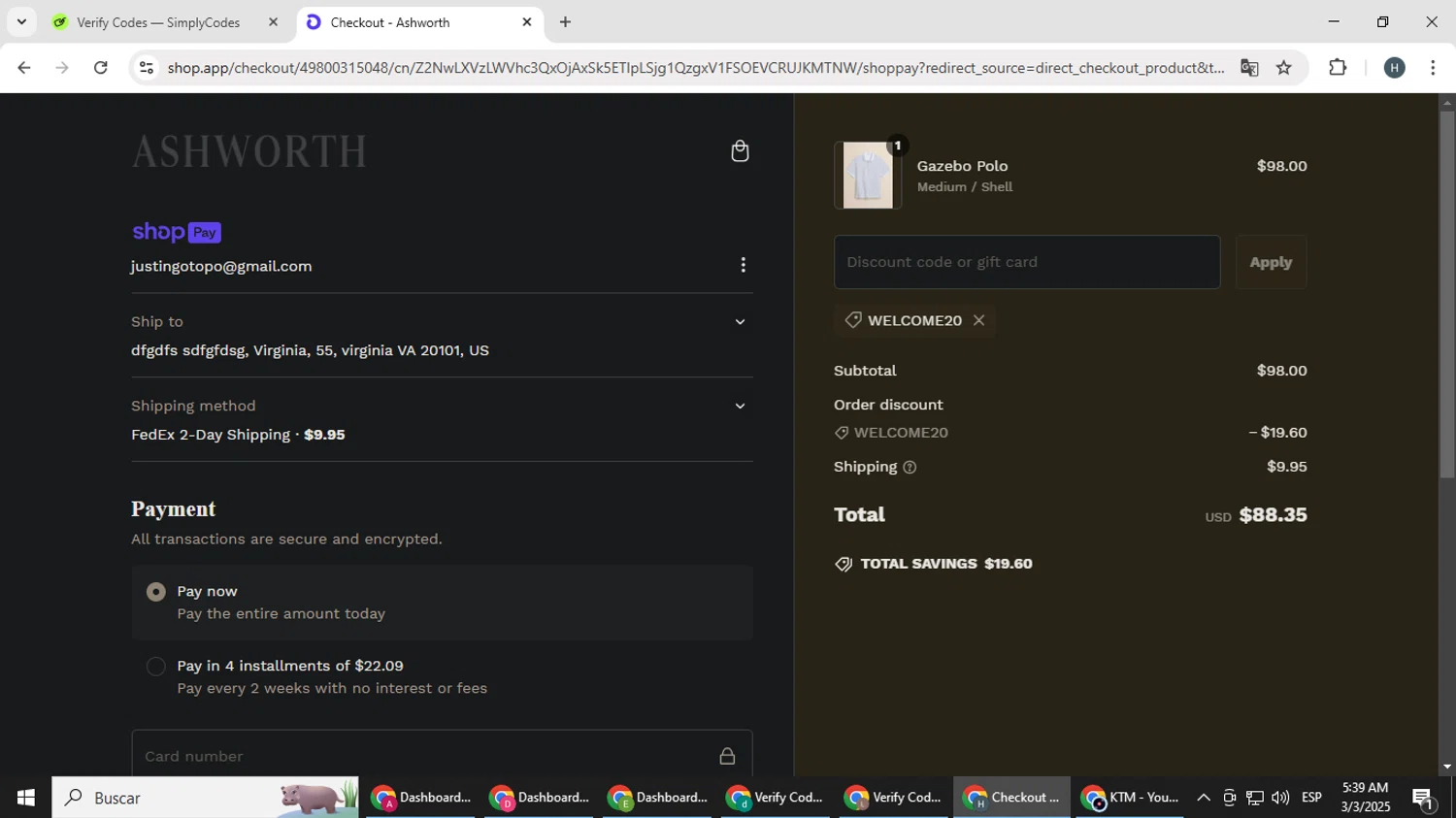Viewport: 1456px width, 818px height.
Task: Open the Chrome profile H avatar
Action: pyautogui.click(x=1395, y=68)
